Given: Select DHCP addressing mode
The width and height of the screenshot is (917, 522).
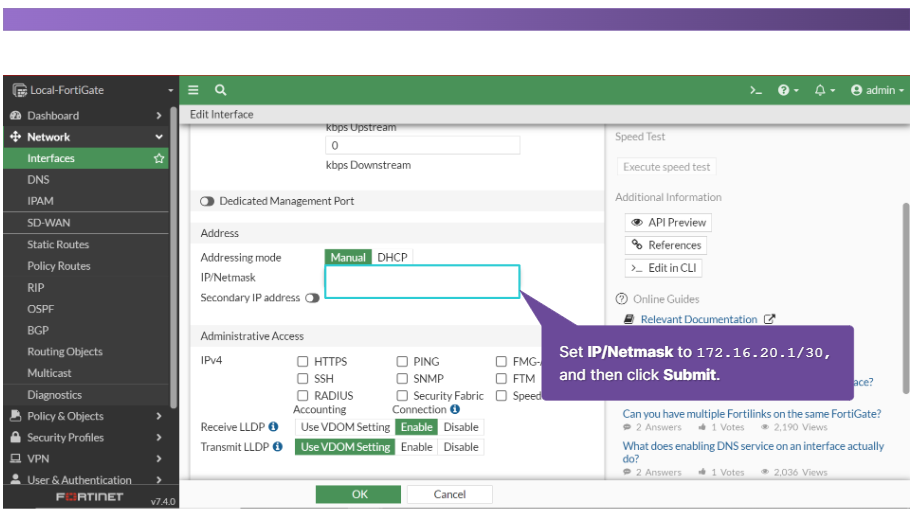Looking at the screenshot, I should [392, 257].
